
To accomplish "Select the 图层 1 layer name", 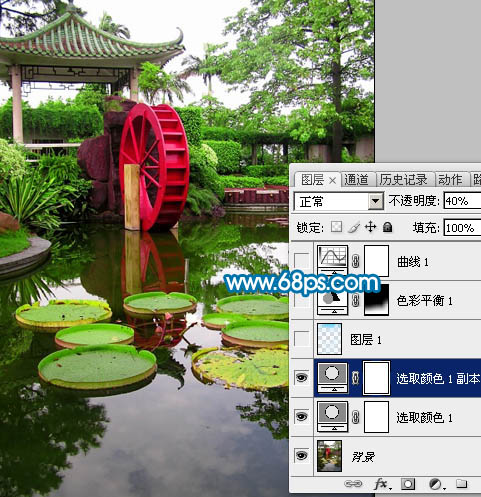I will pos(365,340).
